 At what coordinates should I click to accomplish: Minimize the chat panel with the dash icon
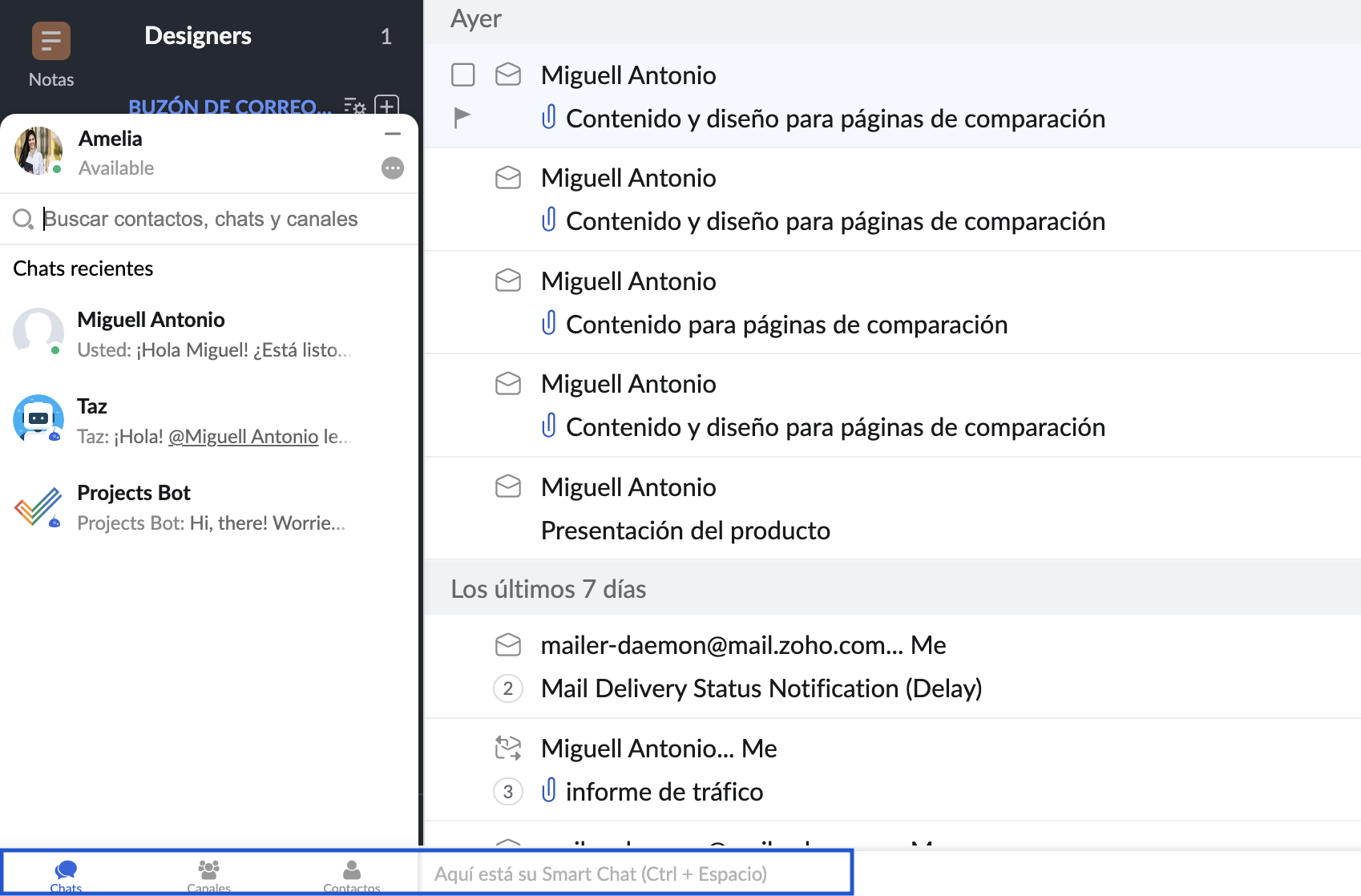392,135
